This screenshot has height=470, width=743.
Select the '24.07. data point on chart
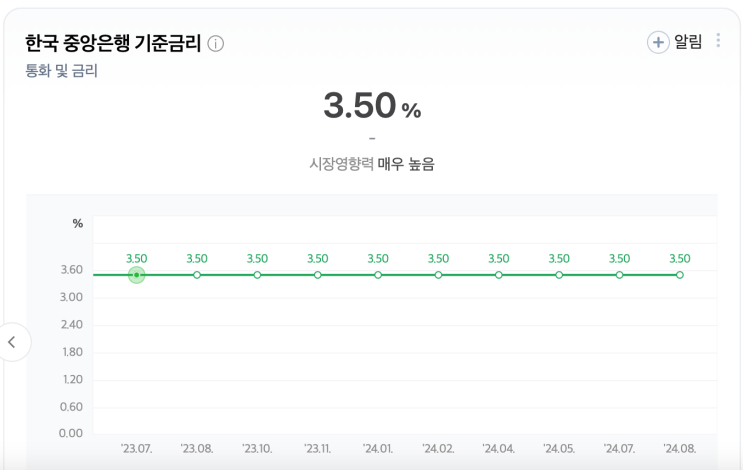pos(620,275)
